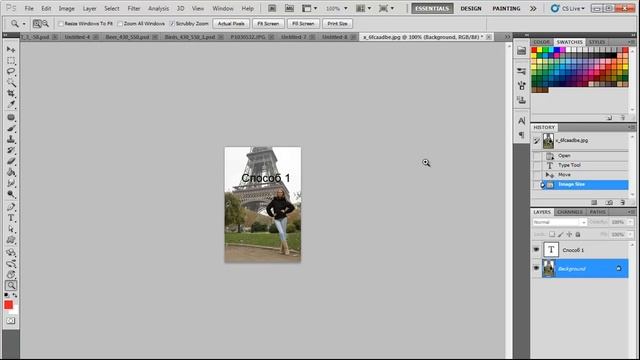This screenshot has width=640, height=360.
Task: Open the layer Fill dropdown arrow
Action: click(631, 234)
